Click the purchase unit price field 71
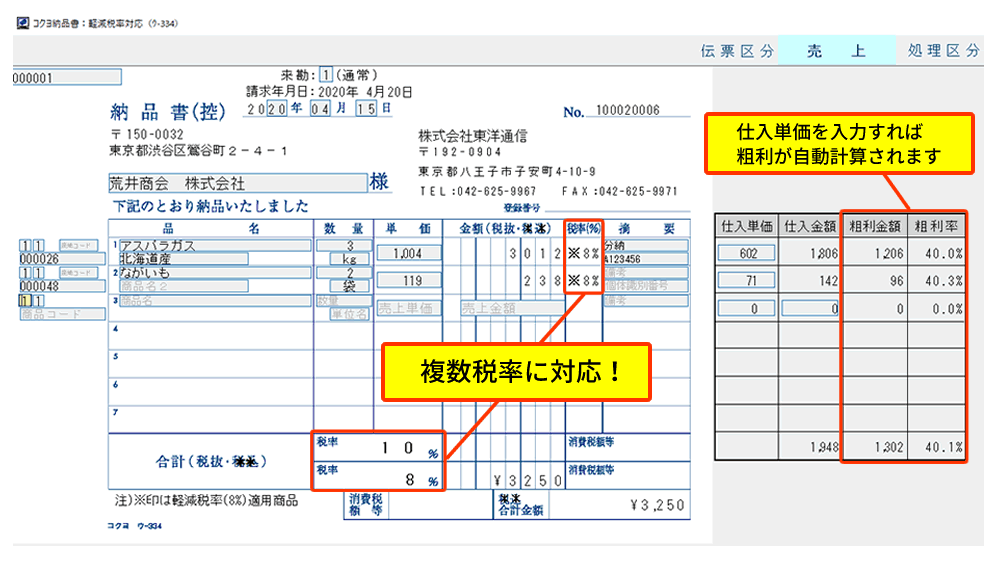The height and width of the screenshot is (565, 1000). tap(745, 282)
